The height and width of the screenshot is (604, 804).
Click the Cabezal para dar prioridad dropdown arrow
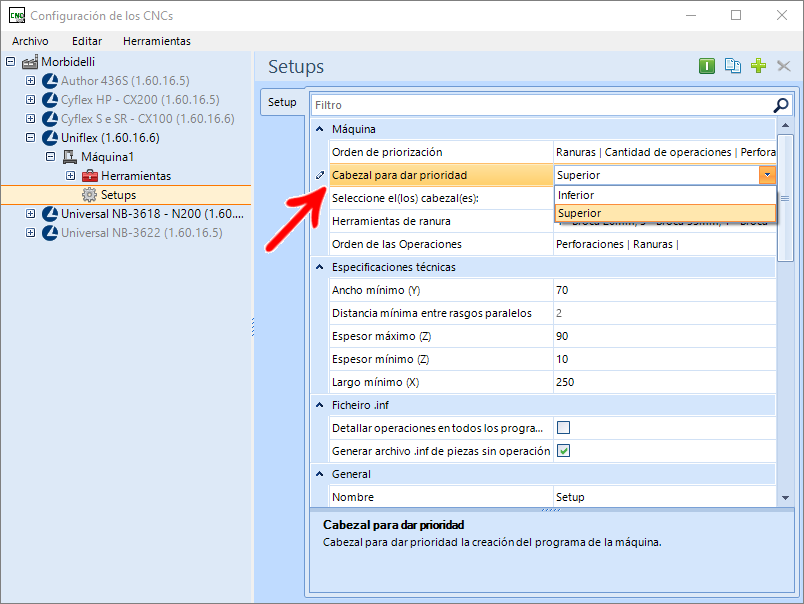(766, 175)
